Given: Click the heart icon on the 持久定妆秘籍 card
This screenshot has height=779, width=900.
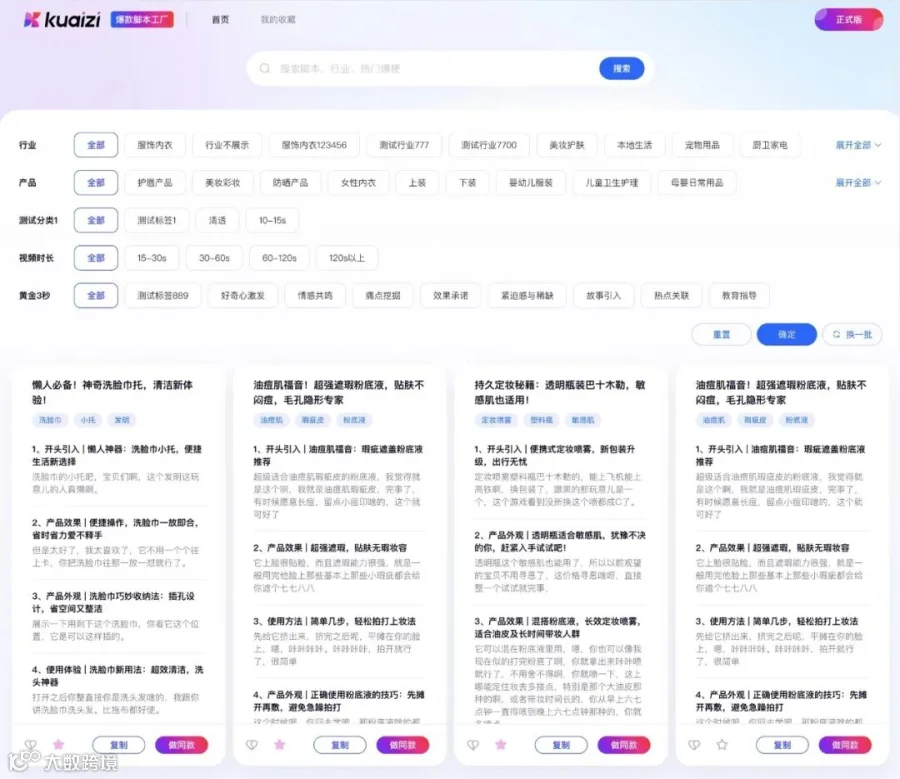Looking at the screenshot, I should (x=472, y=745).
